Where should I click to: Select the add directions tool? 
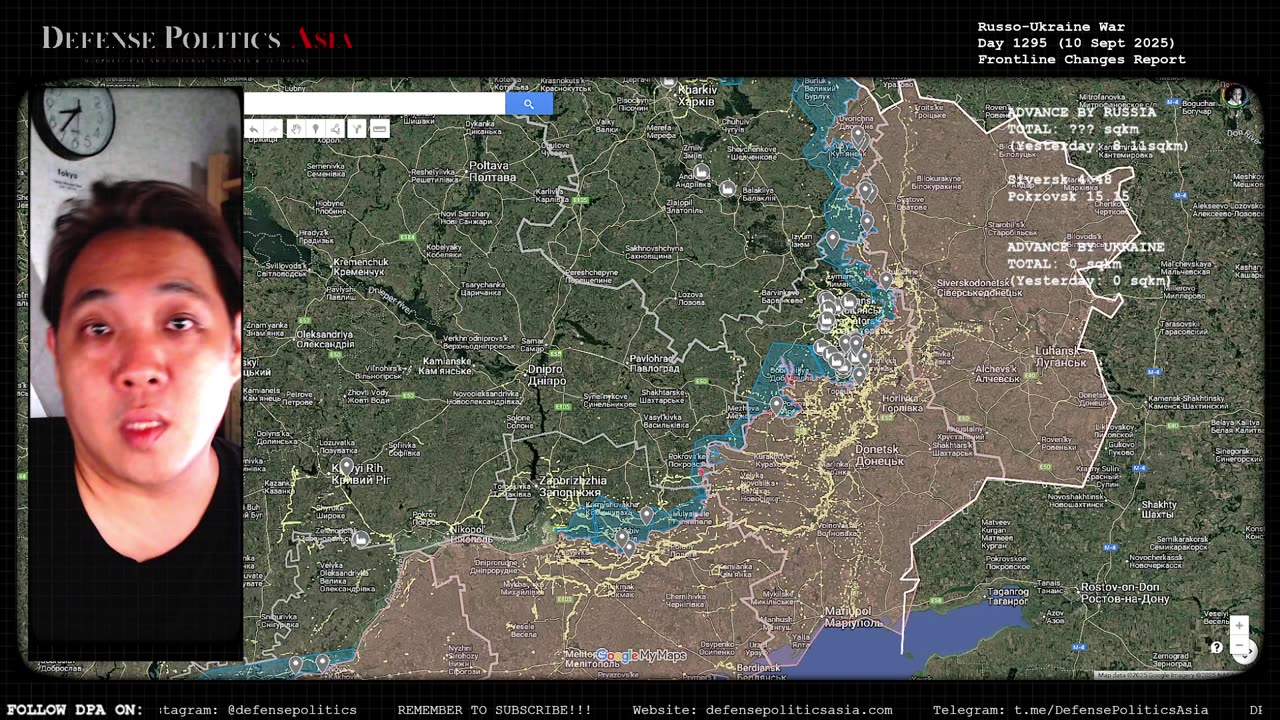356,129
